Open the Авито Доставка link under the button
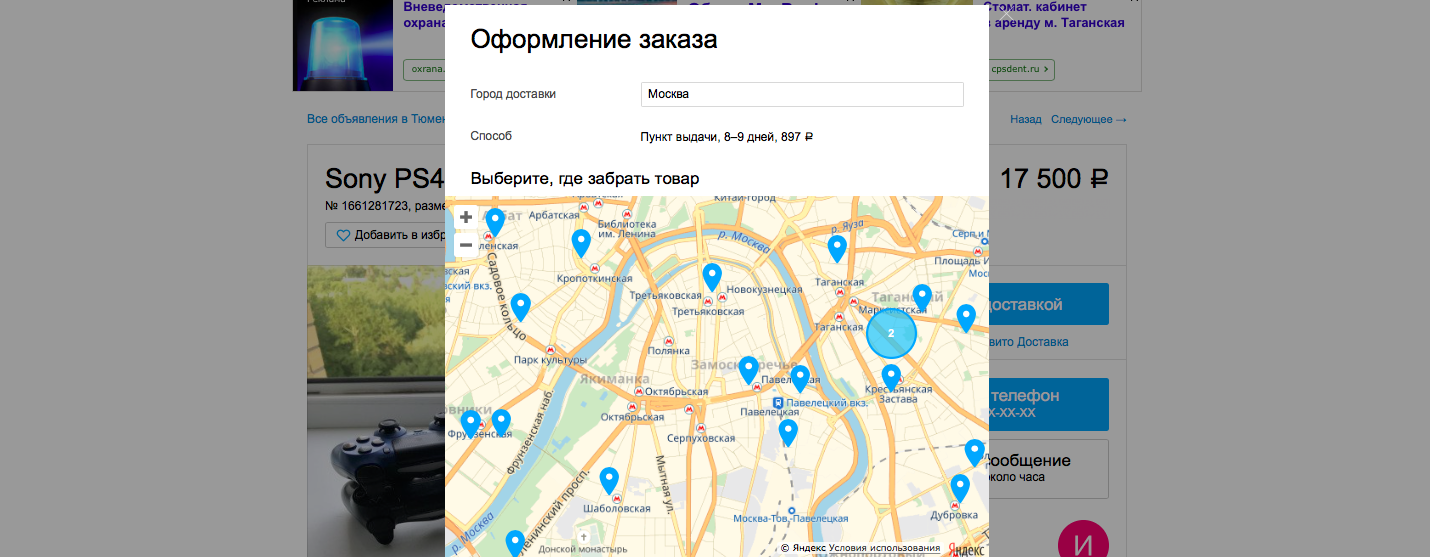The height and width of the screenshot is (557, 1430). click(1028, 342)
